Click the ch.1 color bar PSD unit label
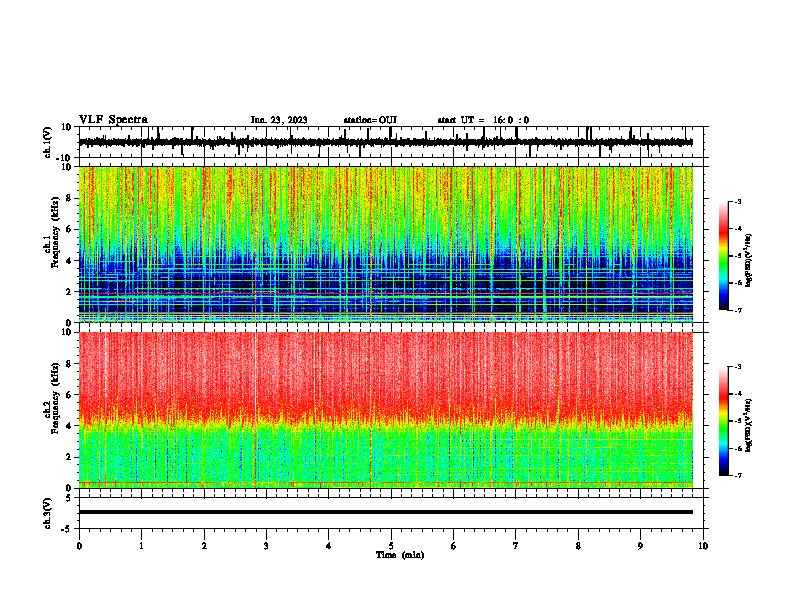Viewport: 792px width, 612px height. tap(748, 260)
